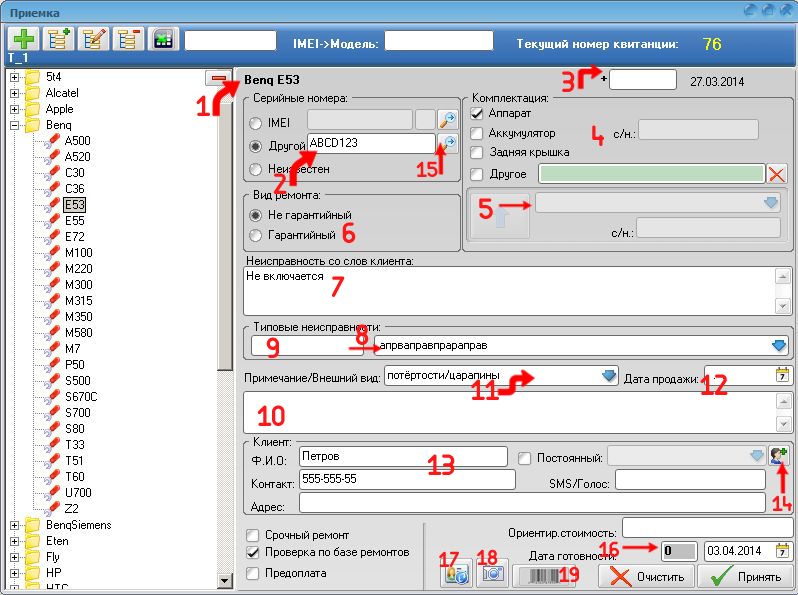
Task: Check the Срочный ремонт option
Action: [x=253, y=535]
